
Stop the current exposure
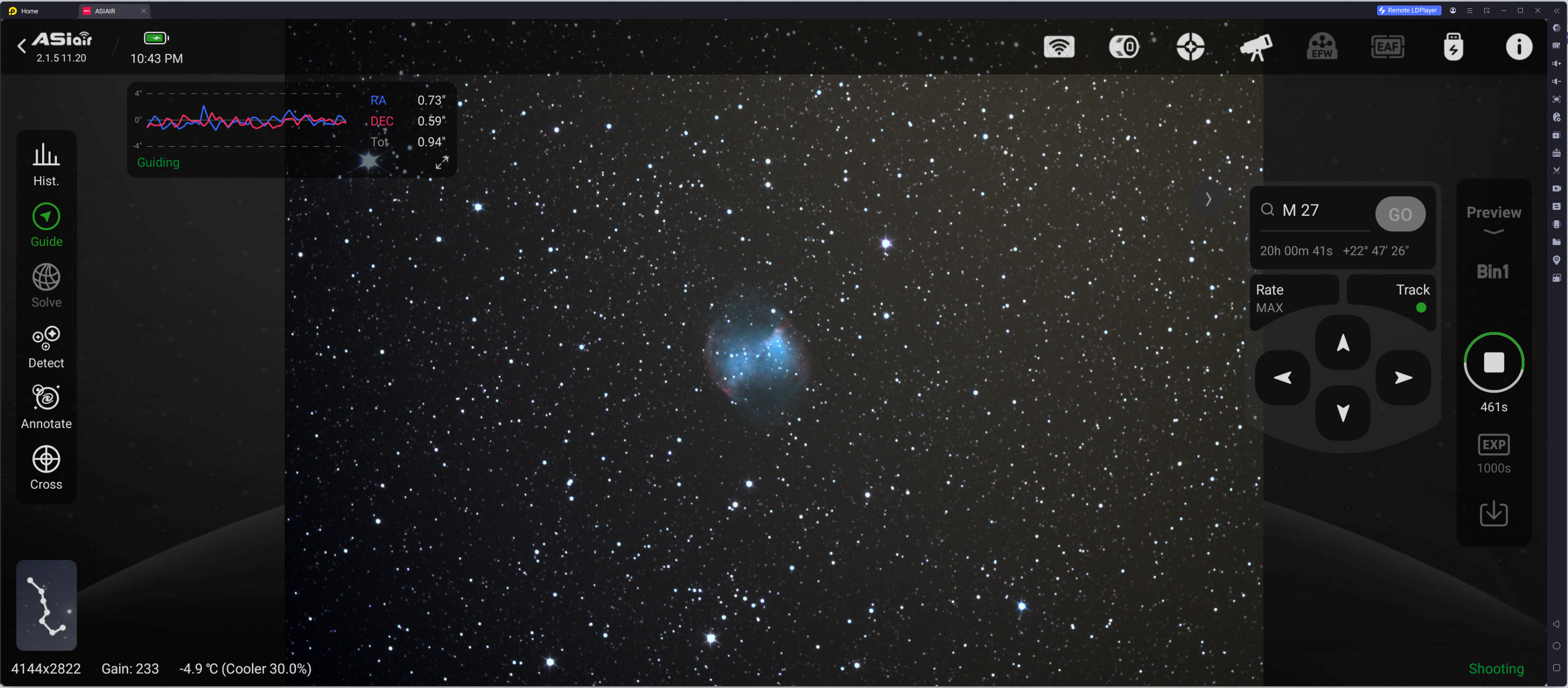(1494, 362)
